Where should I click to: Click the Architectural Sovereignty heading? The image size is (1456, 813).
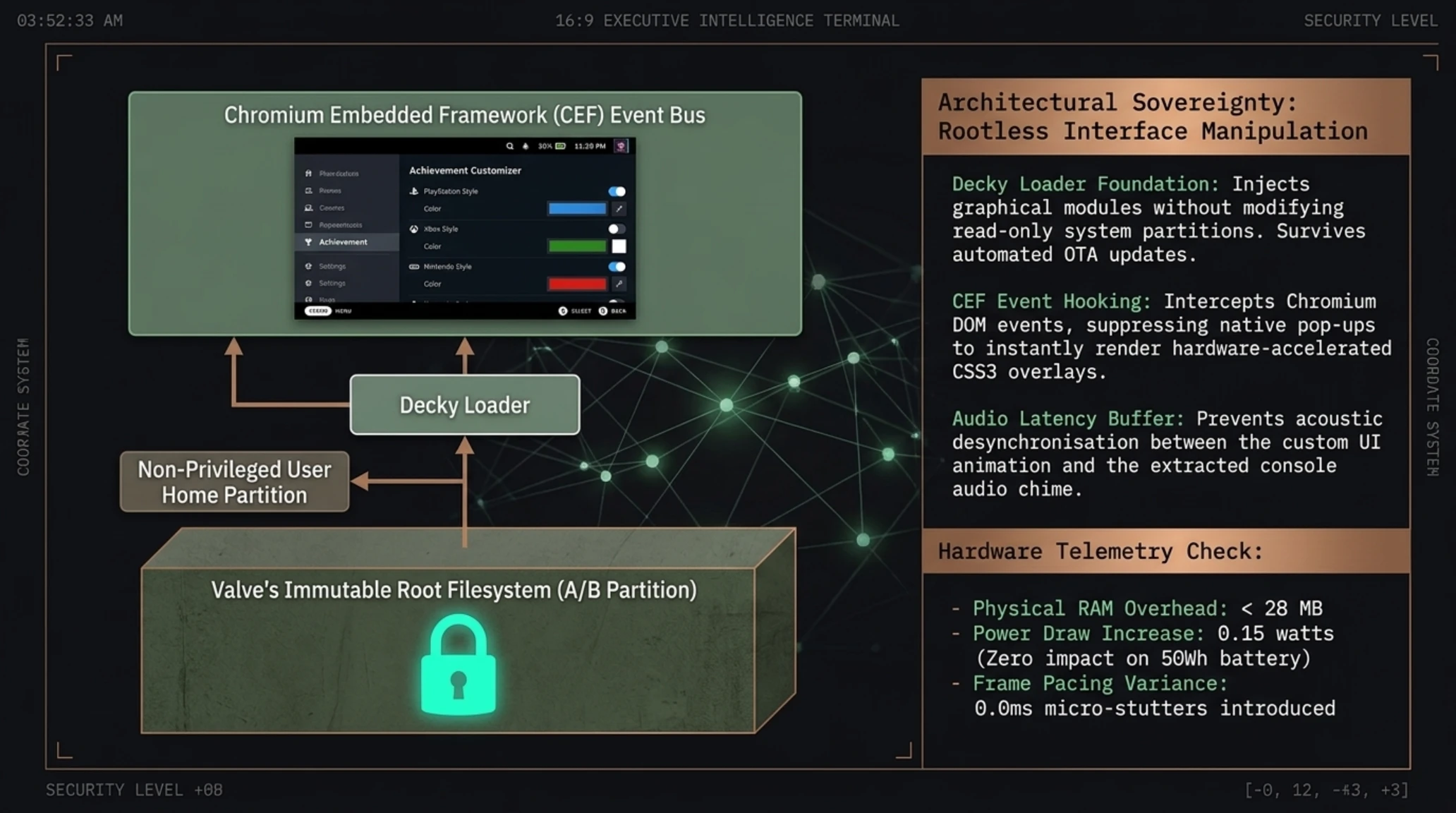(x=1153, y=117)
